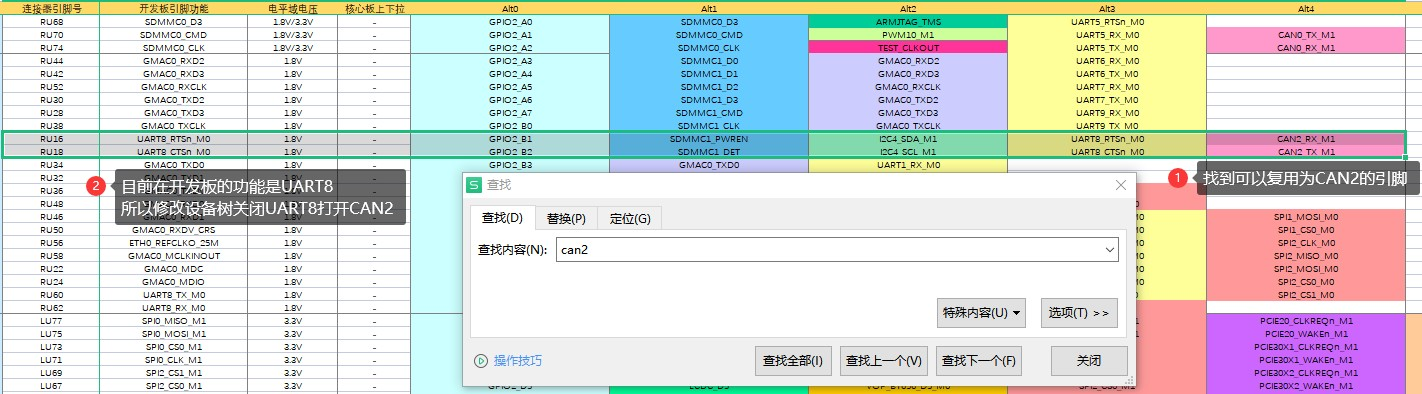
Task: Open the 定位(G) tab
Action: (x=629, y=218)
